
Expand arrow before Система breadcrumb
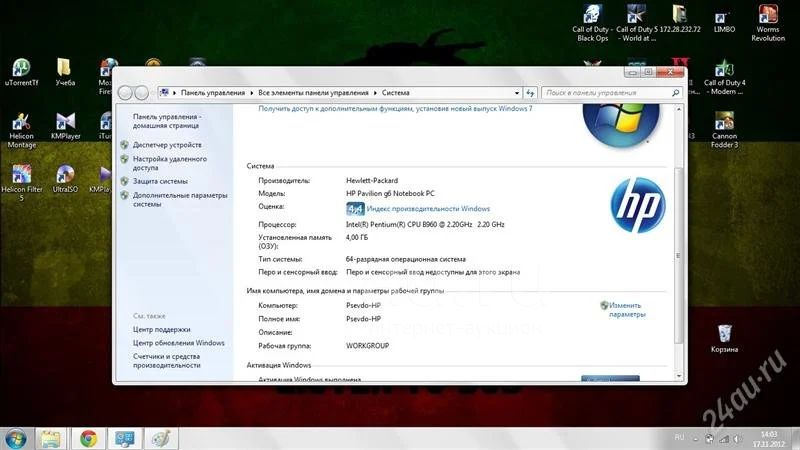(375, 93)
